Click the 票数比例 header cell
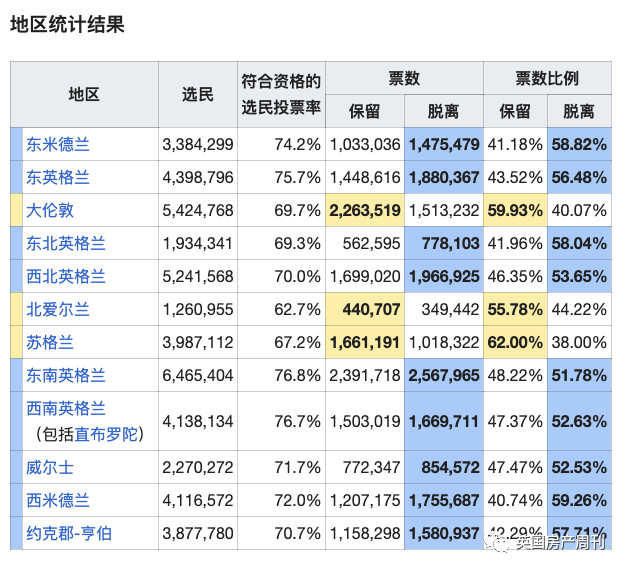The width and height of the screenshot is (625, 570). (546, 78)
